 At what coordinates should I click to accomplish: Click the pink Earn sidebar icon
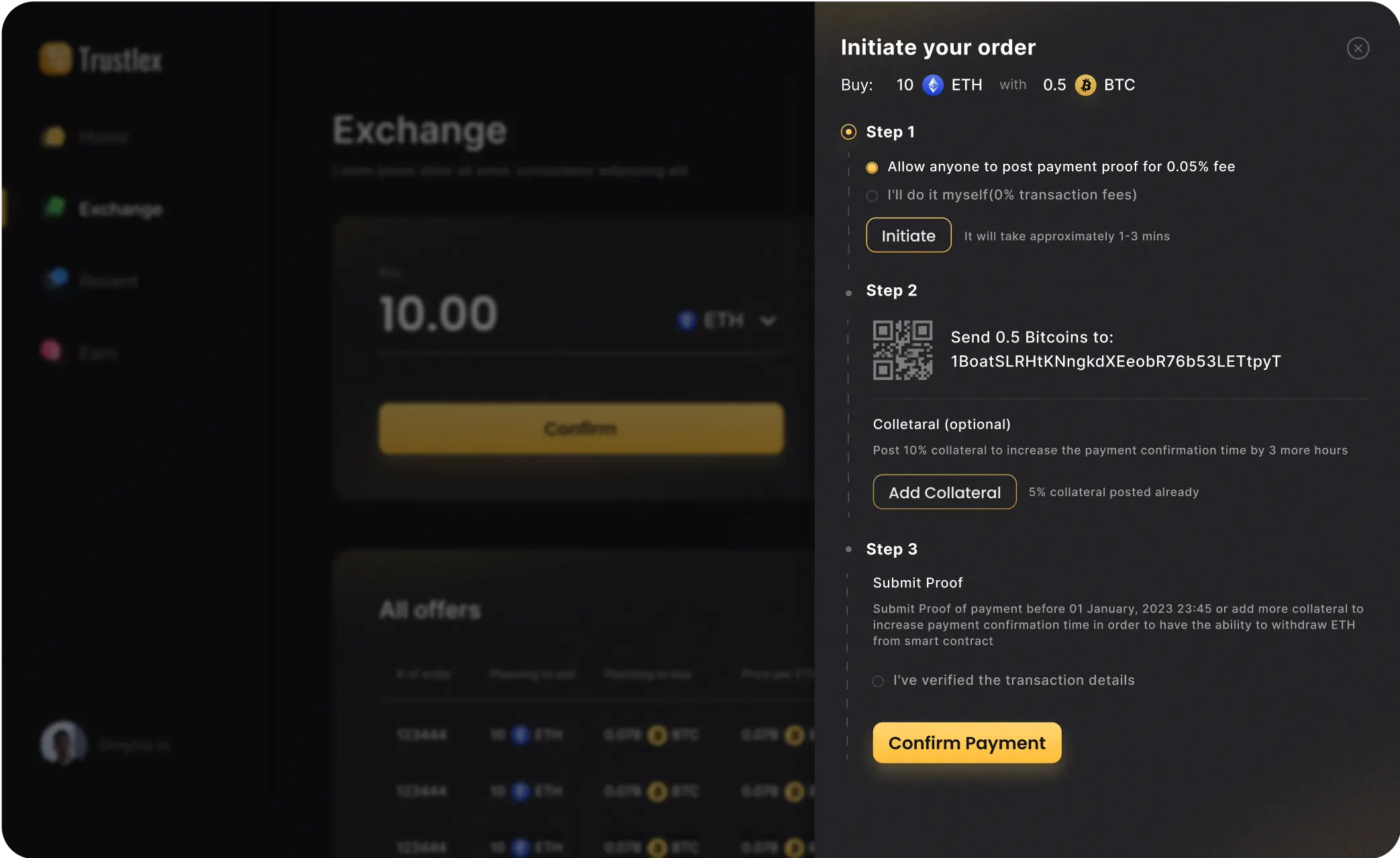click(51, 350)
